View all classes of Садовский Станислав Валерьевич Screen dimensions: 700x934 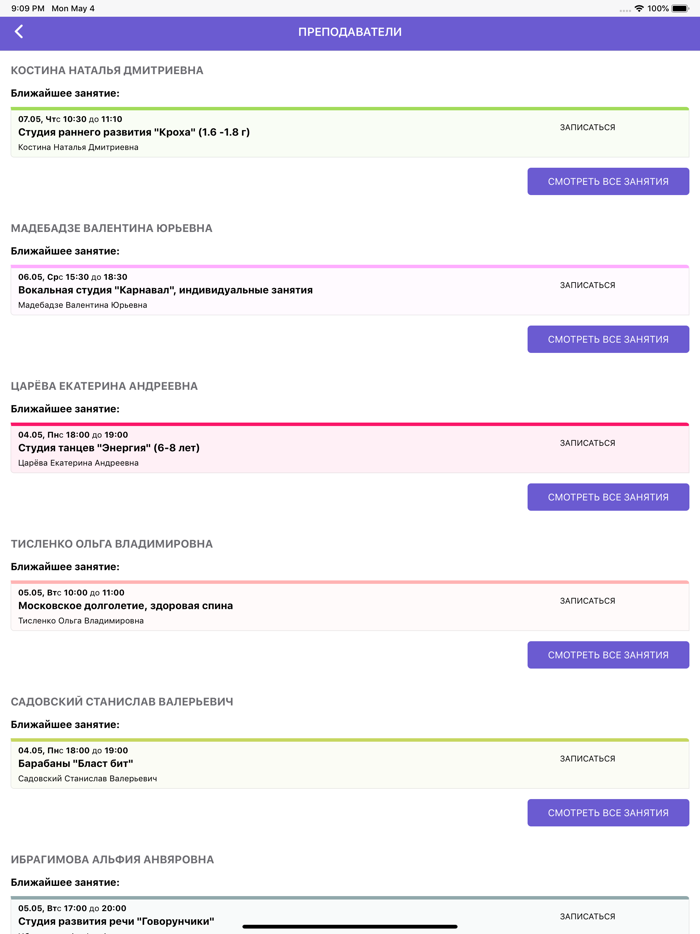coord(608,813)
